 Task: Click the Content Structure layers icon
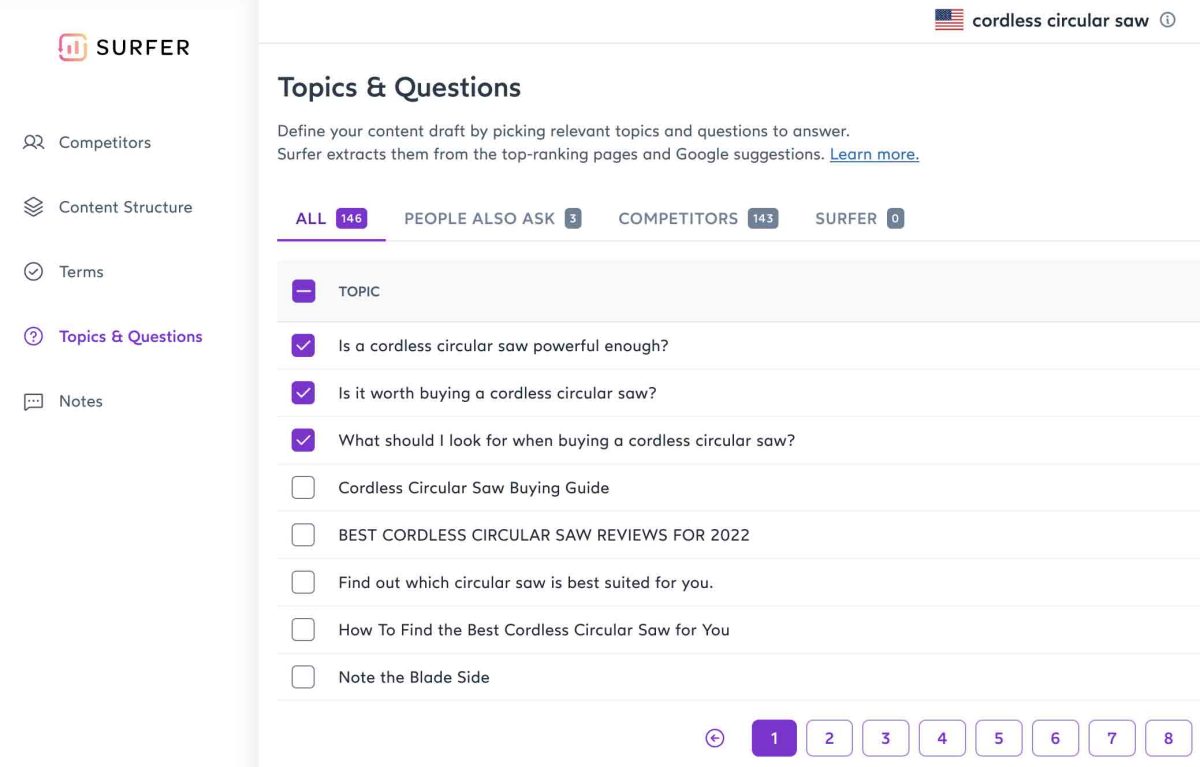[x=34, y=207]
